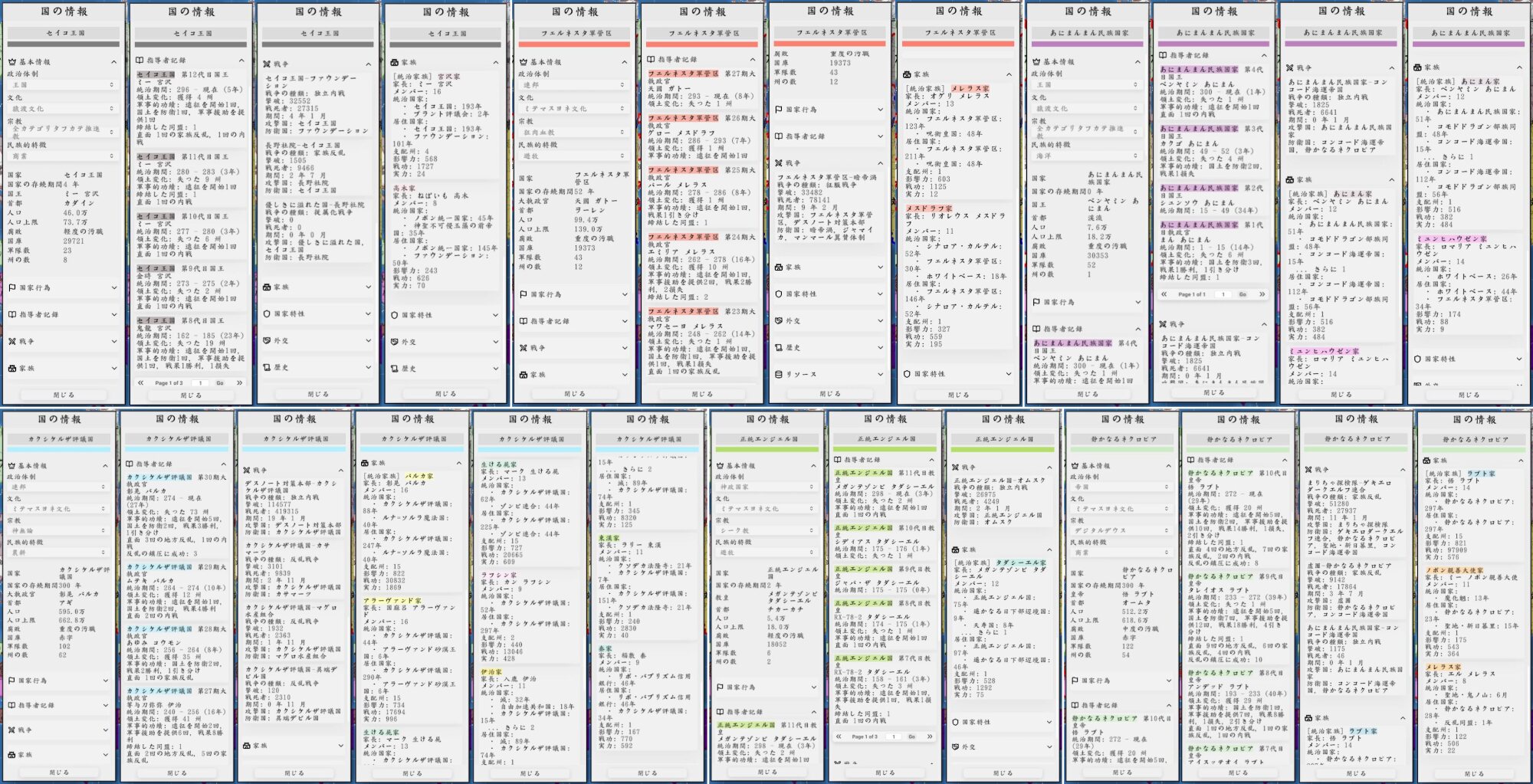The width and height of the screenshot is (1533, 784).
Task: Click the crown icon beside 基本情報 in 静かなるネクロピア
Action: point(1074,466)
